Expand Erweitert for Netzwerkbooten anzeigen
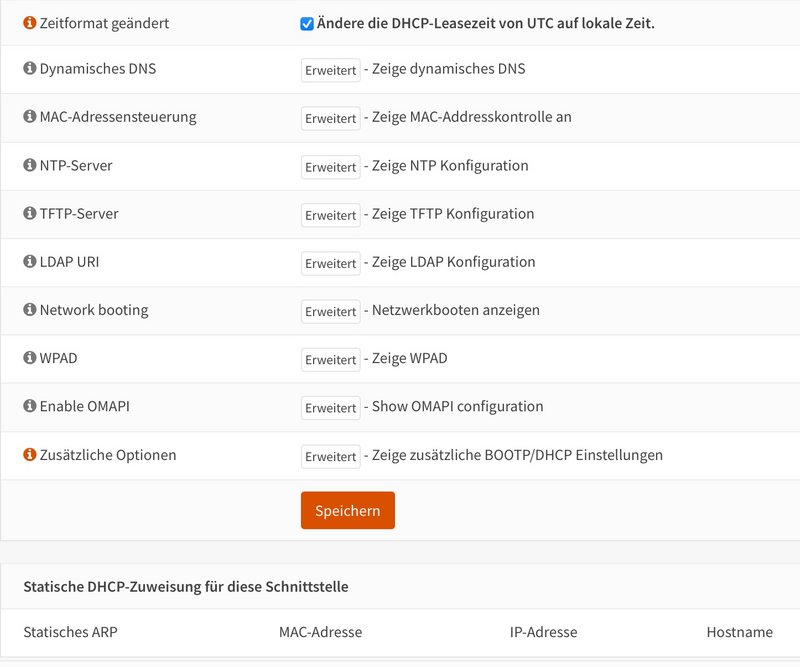Image resolution: width=800 pixels, height=667 pixels. pyautogui.click(x=331, y=311)
